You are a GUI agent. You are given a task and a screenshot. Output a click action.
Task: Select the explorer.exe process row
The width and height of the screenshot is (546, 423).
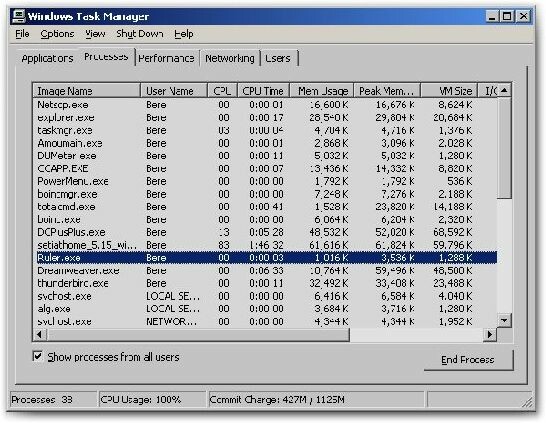point(265,118)
